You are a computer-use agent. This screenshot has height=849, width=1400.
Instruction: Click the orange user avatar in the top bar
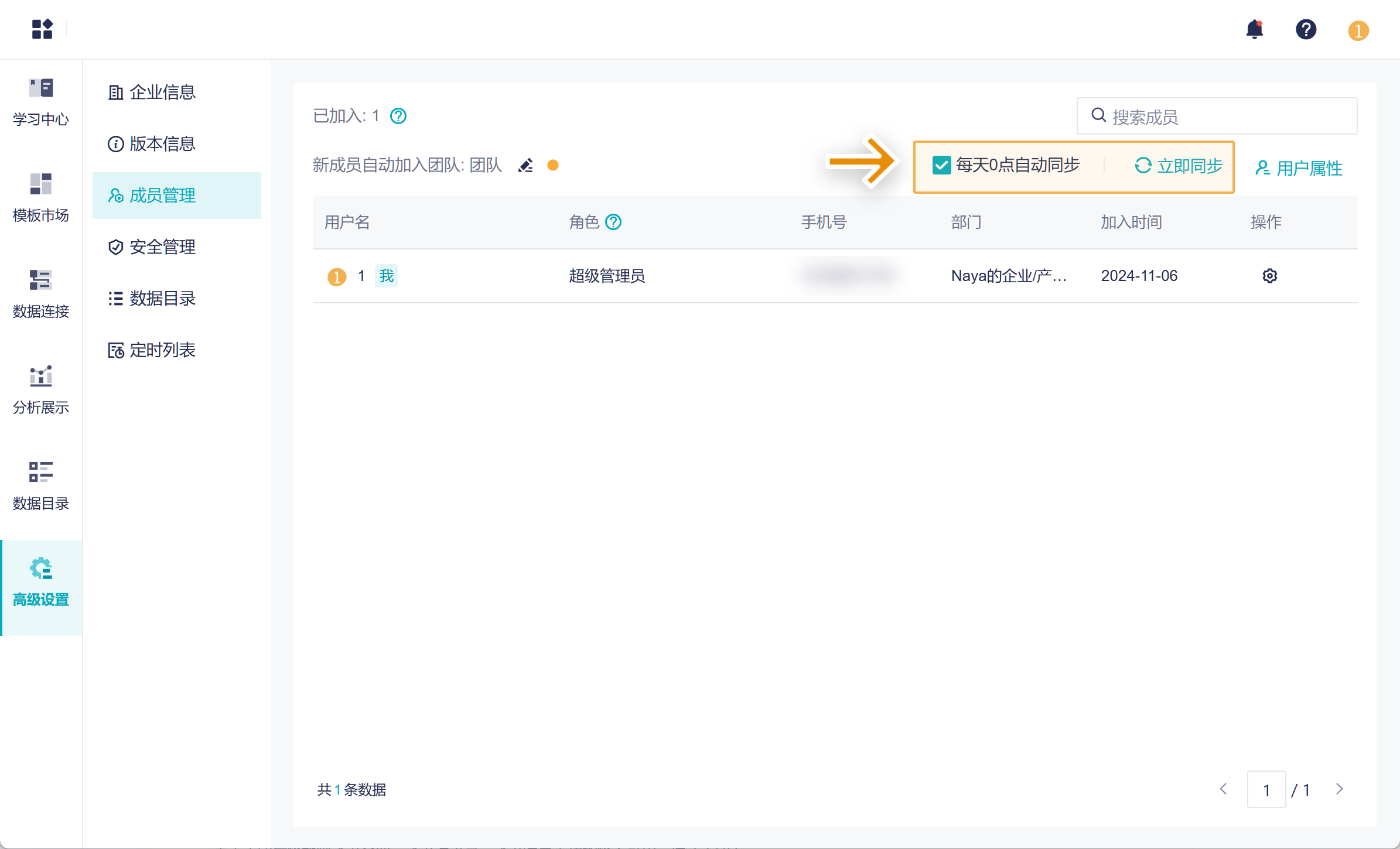point(1358,30)
